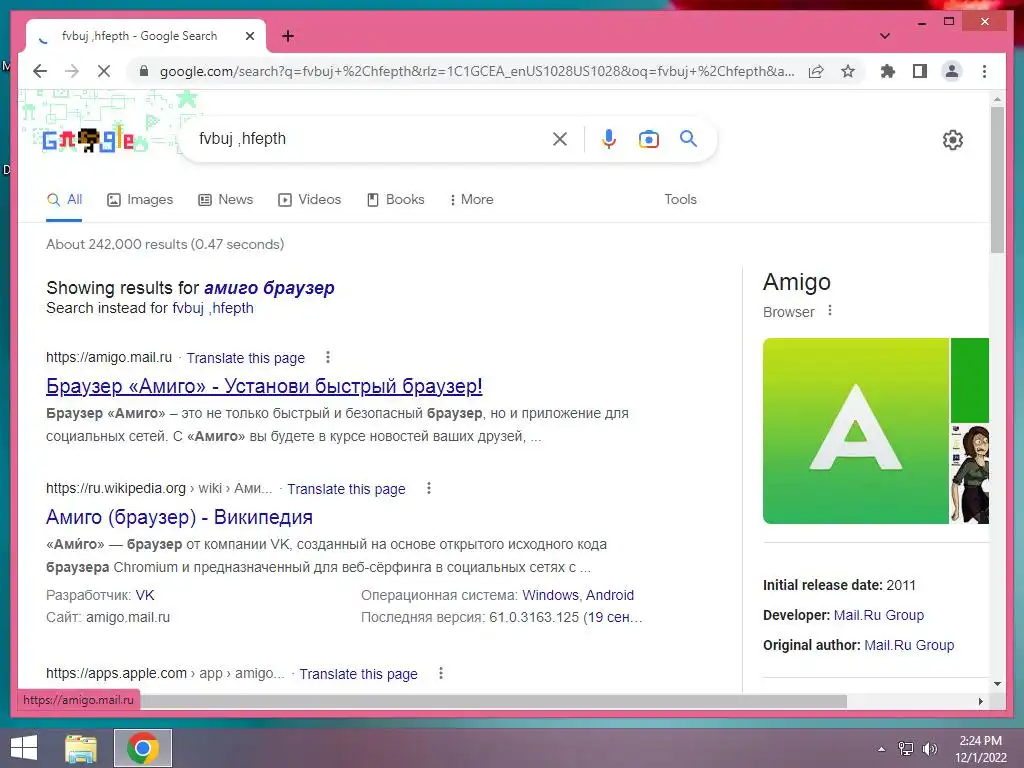Stop loading the page
Viewport: 1024px width, 768px height.
pos(104,71)
